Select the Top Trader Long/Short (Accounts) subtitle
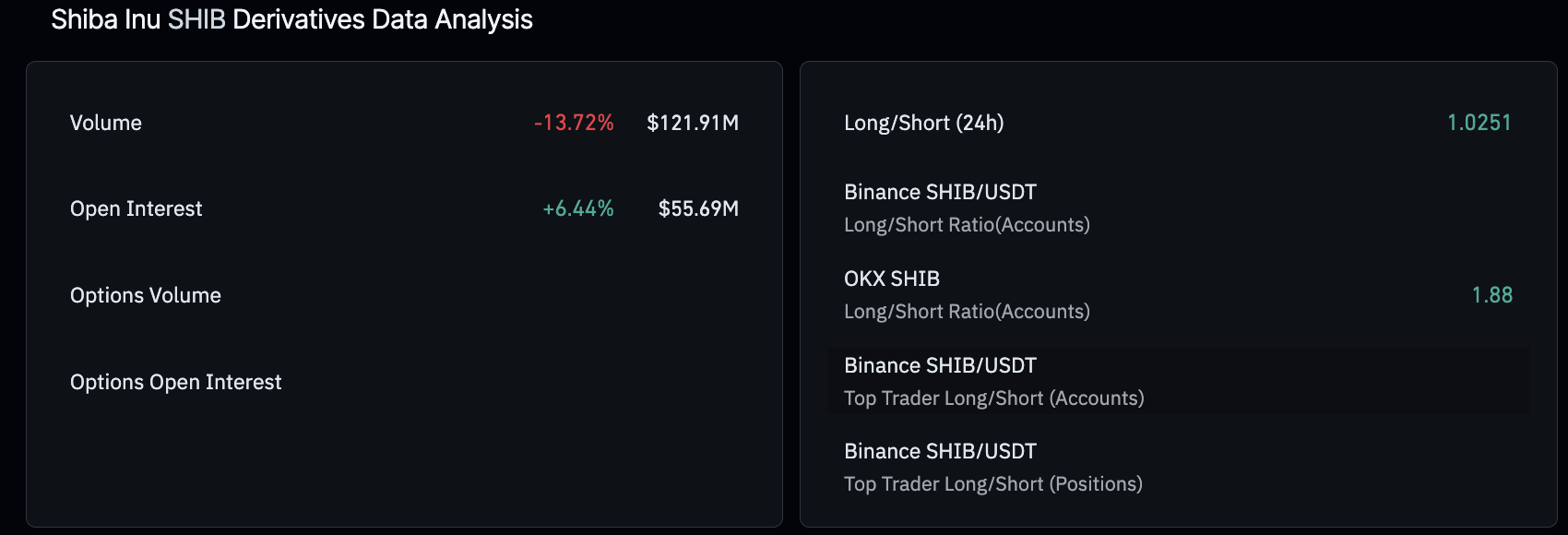Viewport: 1568px width, 535px height. click(993, 398)
